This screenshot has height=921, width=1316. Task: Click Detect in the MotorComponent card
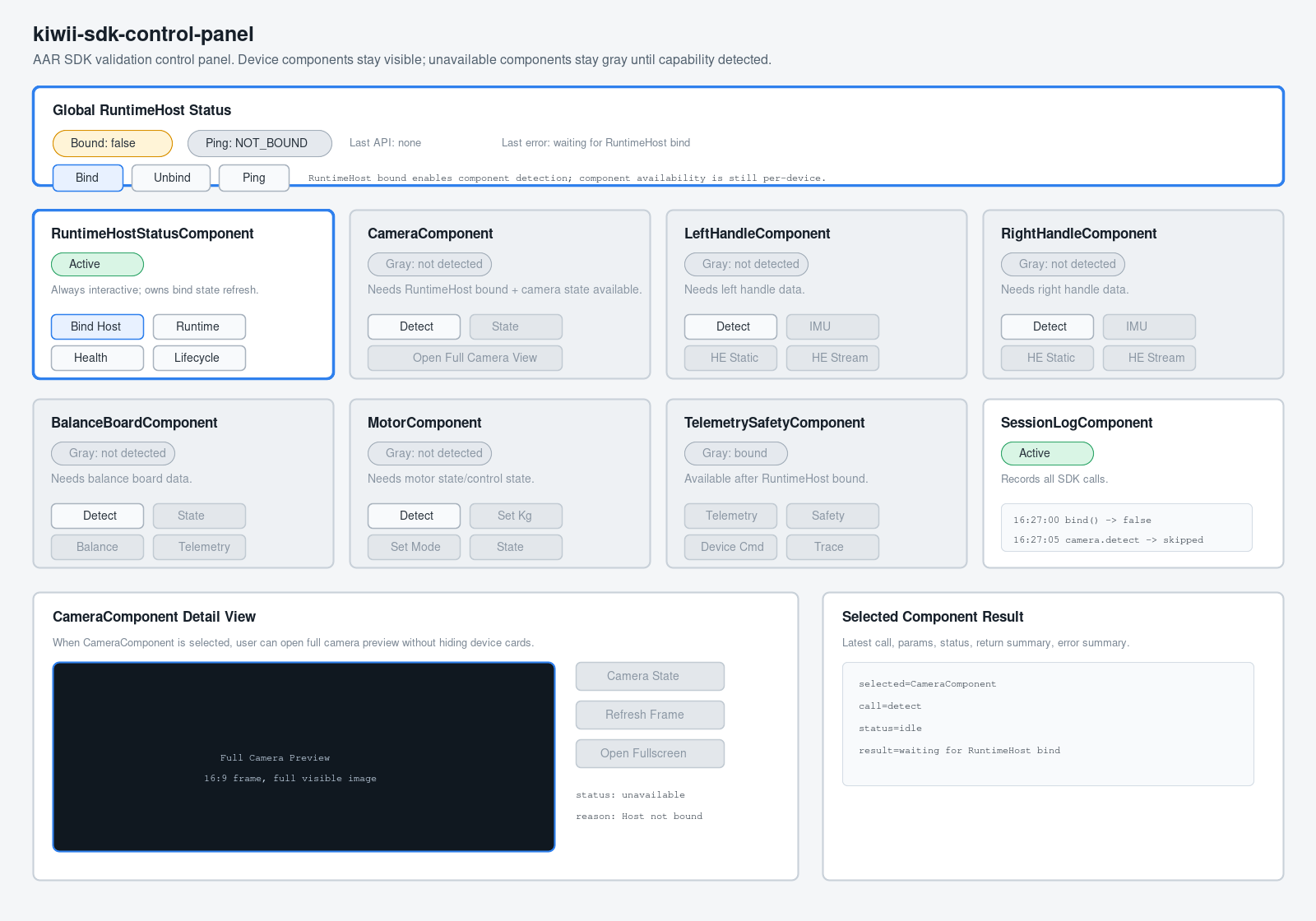coord(414,516)
